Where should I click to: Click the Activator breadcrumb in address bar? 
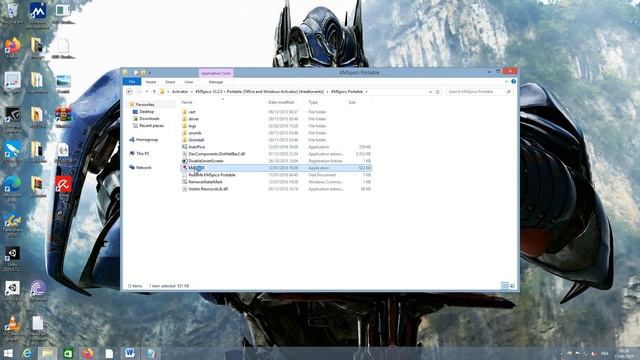(180, 92)
